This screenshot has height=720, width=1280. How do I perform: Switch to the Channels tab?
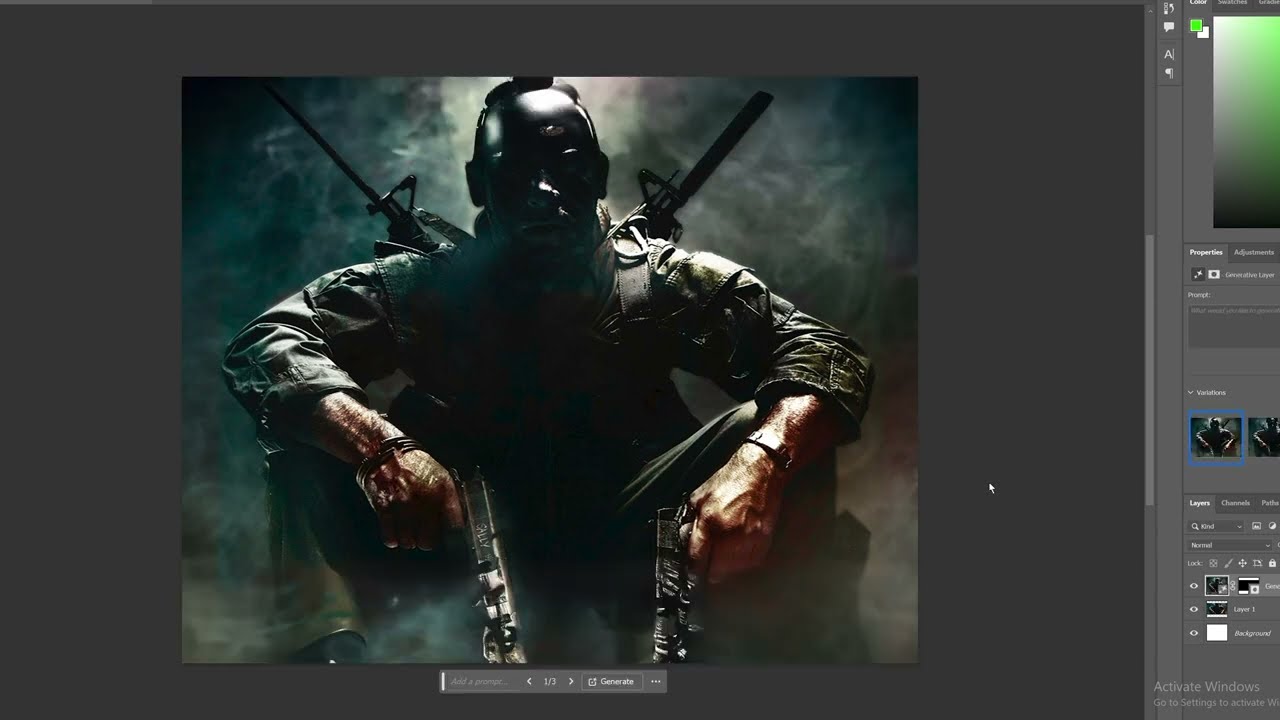click(1235, 503)
